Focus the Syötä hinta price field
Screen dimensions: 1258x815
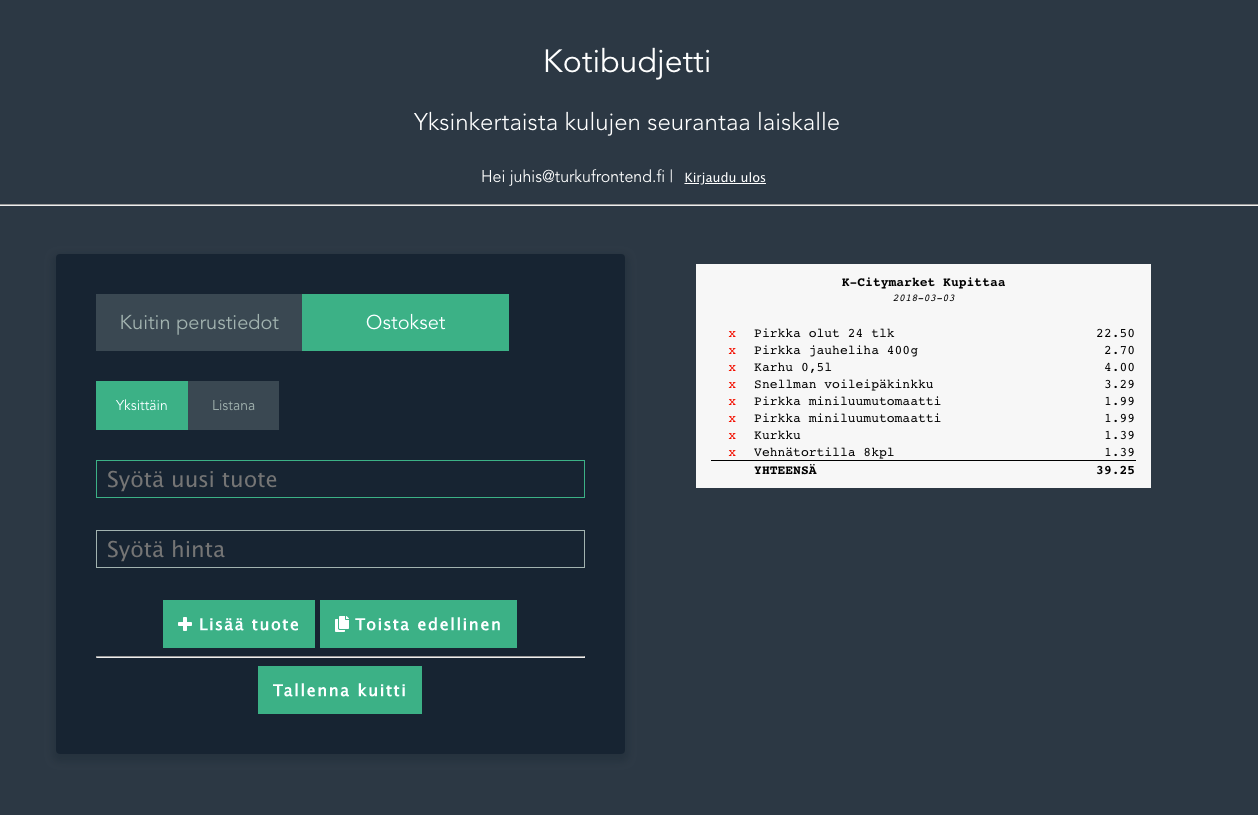coord(340,548)
